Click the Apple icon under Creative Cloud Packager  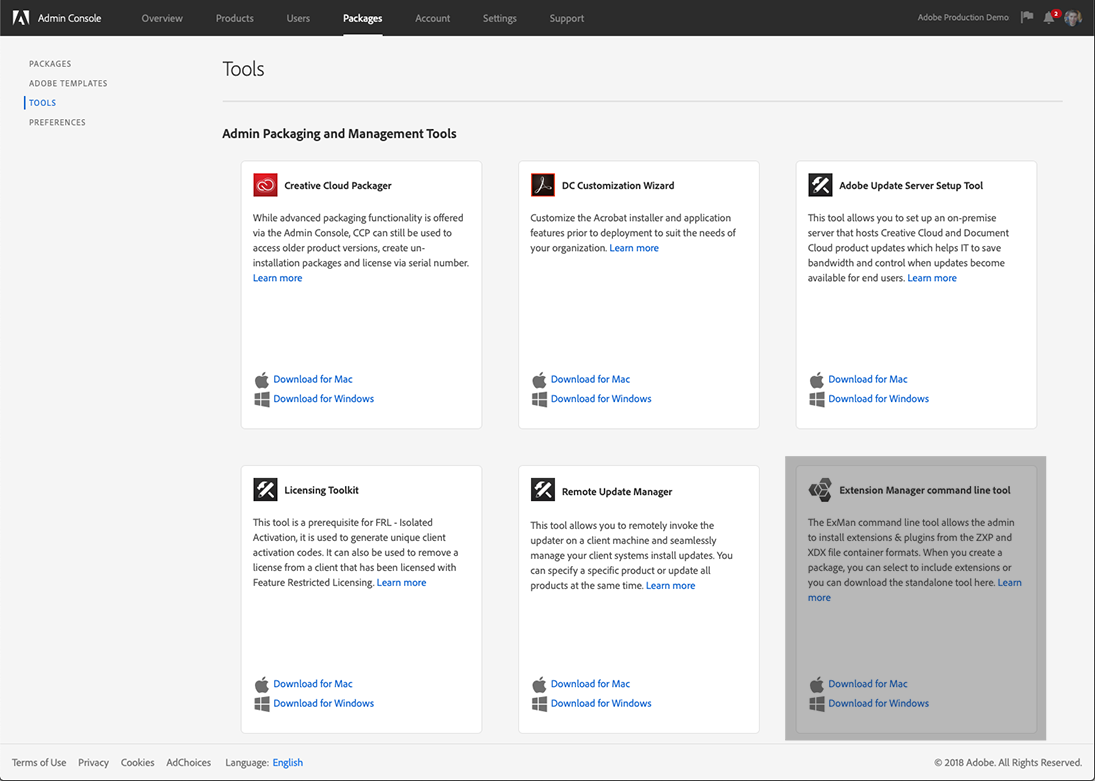(x=262, y=379)
